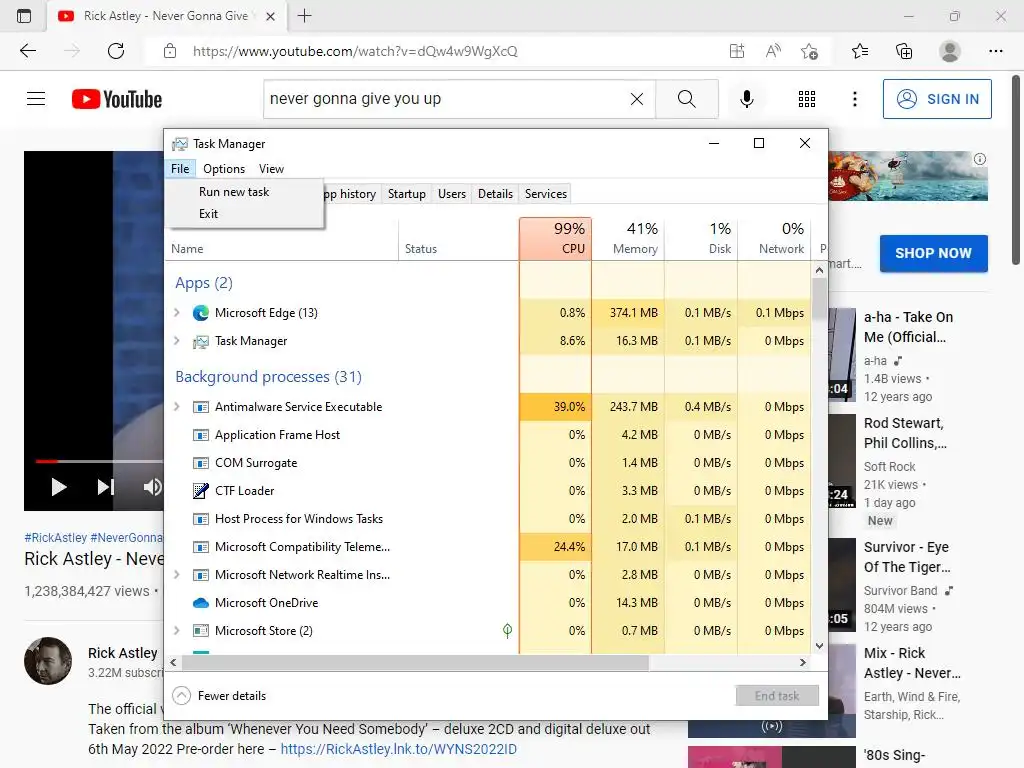Select Microsoft OneDrive process

pyautogui.click(x=487, y=603)
